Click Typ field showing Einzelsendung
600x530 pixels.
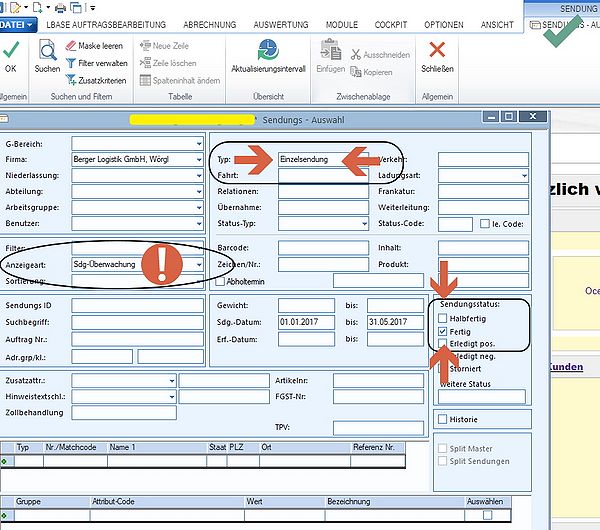pyautogui.click(x=323, y=159)
